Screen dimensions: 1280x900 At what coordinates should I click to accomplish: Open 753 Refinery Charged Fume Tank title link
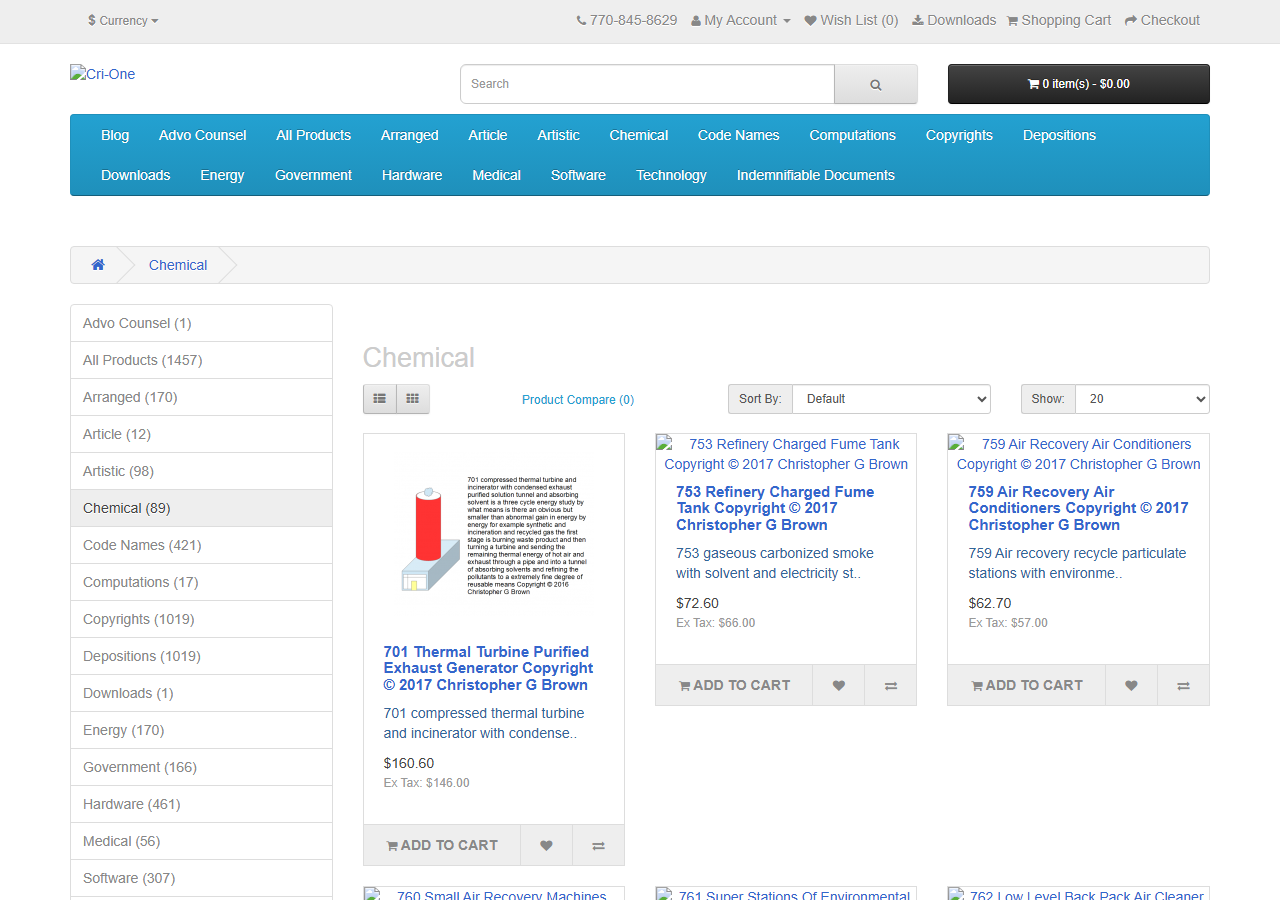(775, 508)
